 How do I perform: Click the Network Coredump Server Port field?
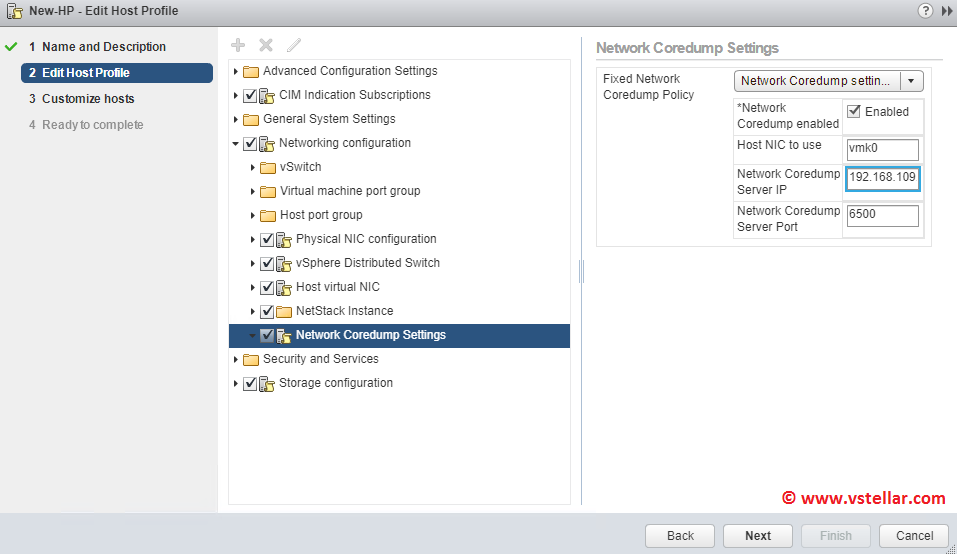click(x=881, y=216)
